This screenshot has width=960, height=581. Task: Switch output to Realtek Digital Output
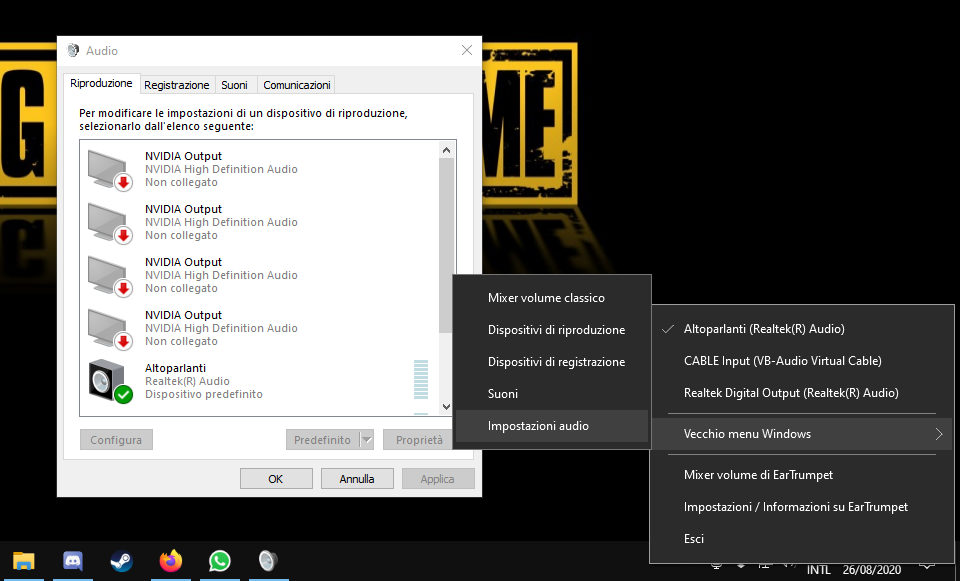tap(802, 392)
